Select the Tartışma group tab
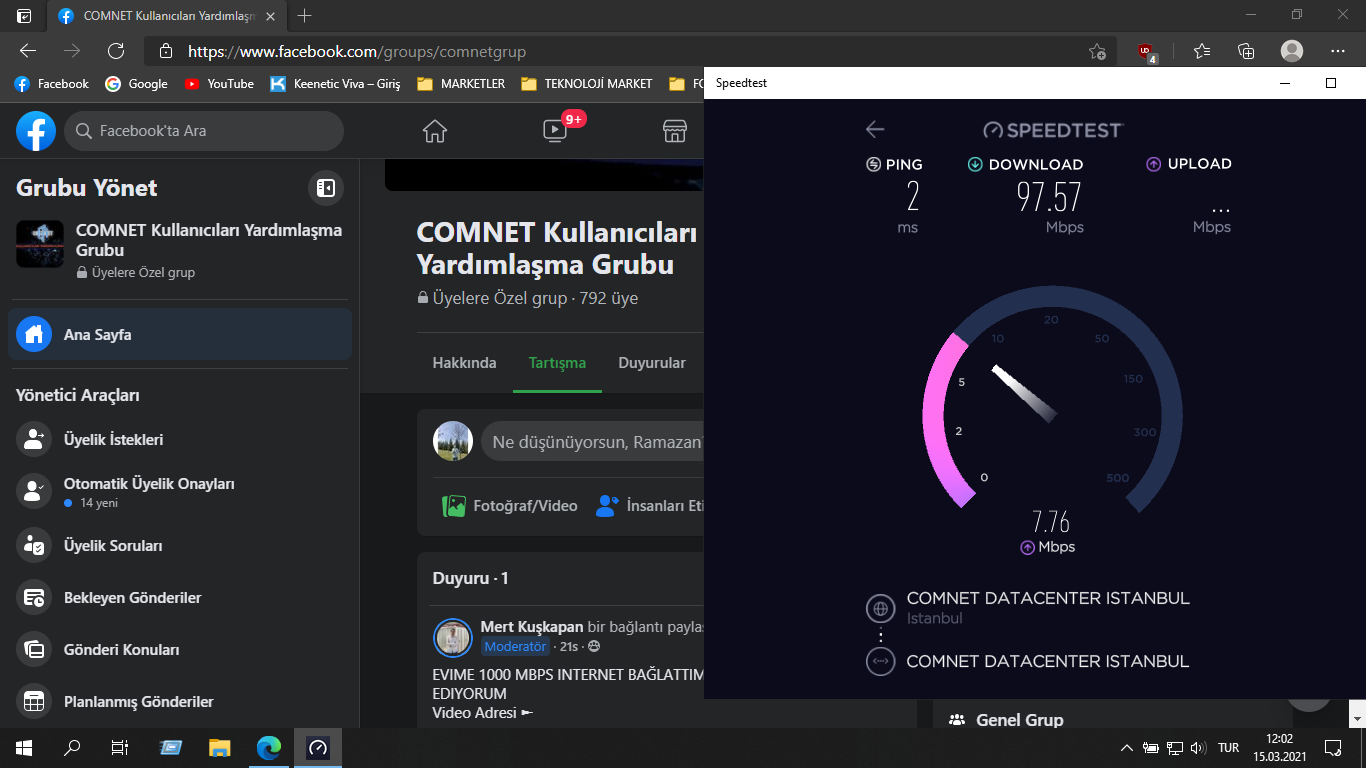1366x768 pixels. tap(557, 363)
